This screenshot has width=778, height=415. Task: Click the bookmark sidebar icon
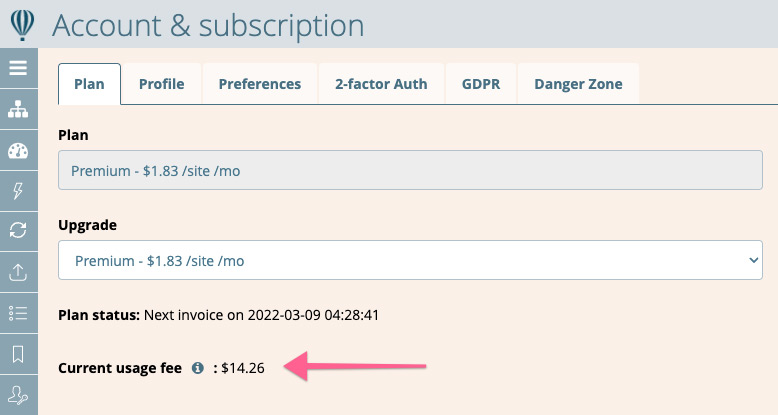[18, 354]
